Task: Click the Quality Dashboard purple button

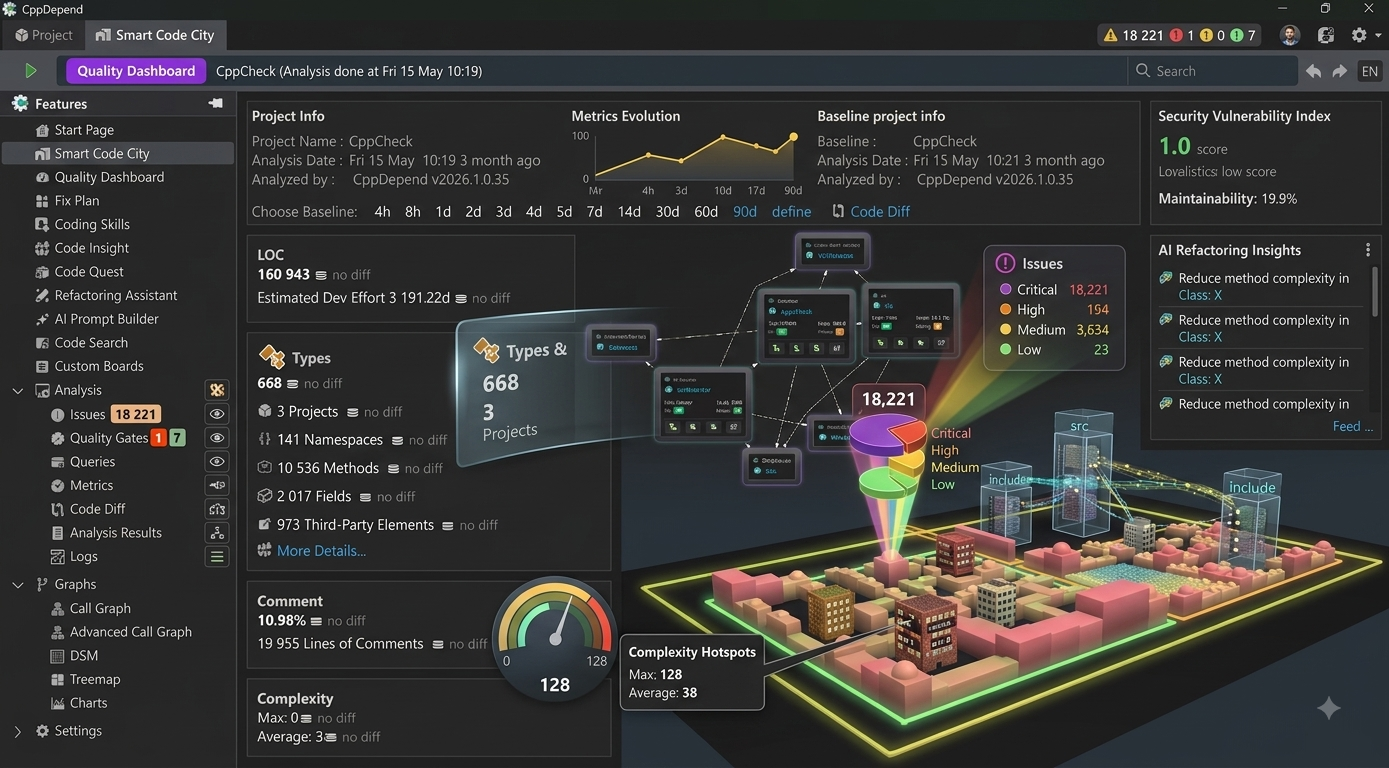Action: pos(136,71)
